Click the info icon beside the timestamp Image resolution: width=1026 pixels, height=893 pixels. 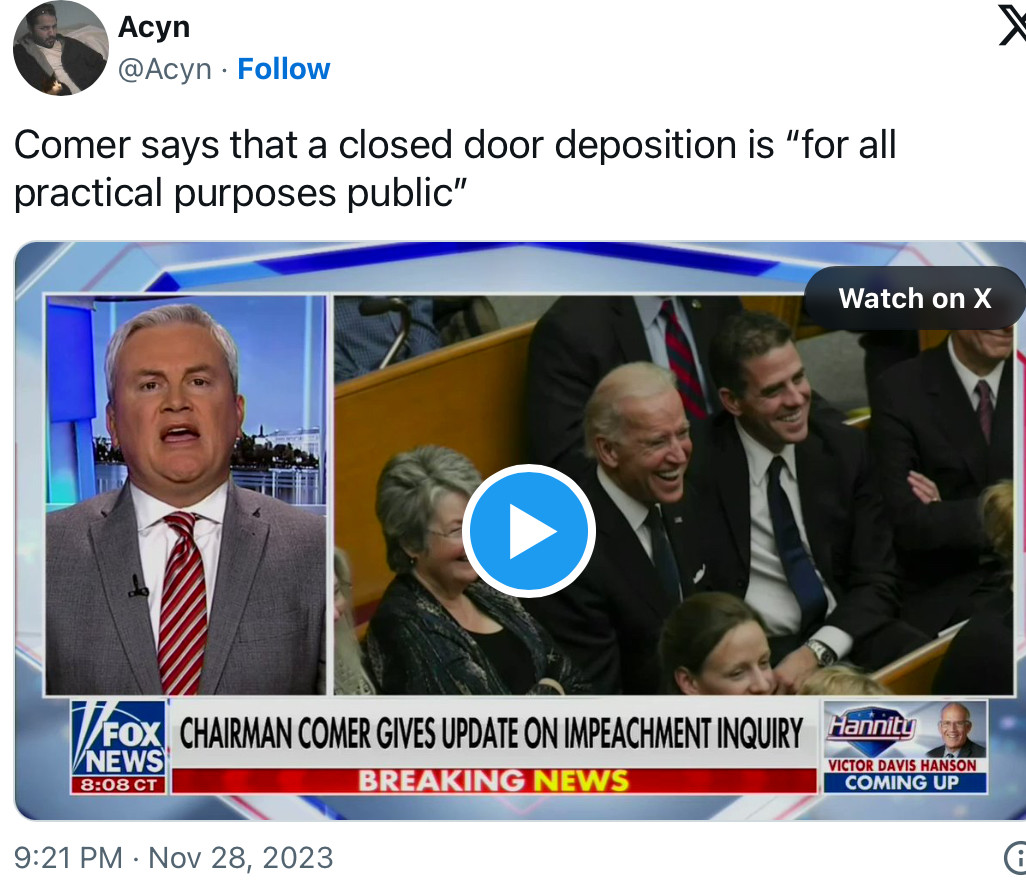pos(1015,858)
